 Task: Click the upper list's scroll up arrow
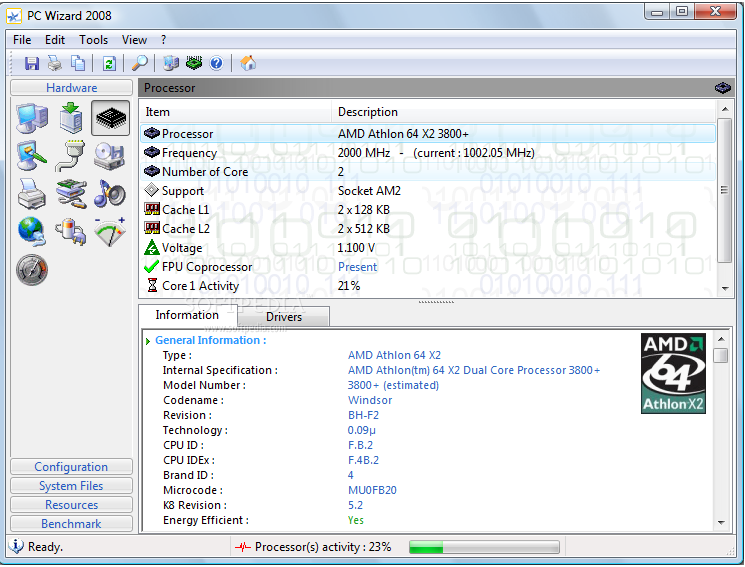725,109
